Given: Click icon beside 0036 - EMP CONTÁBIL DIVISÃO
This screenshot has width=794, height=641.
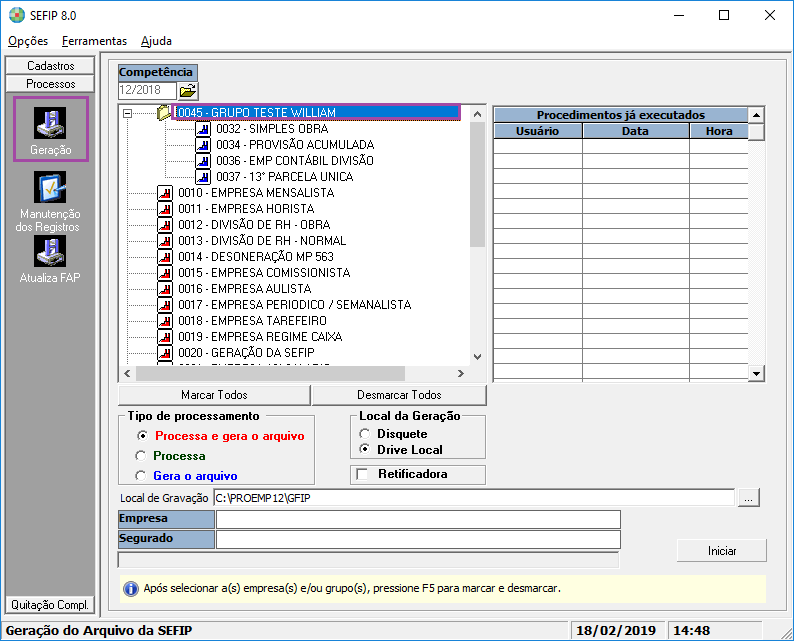Looking at the screenshot, I should [x=203, y=161].
